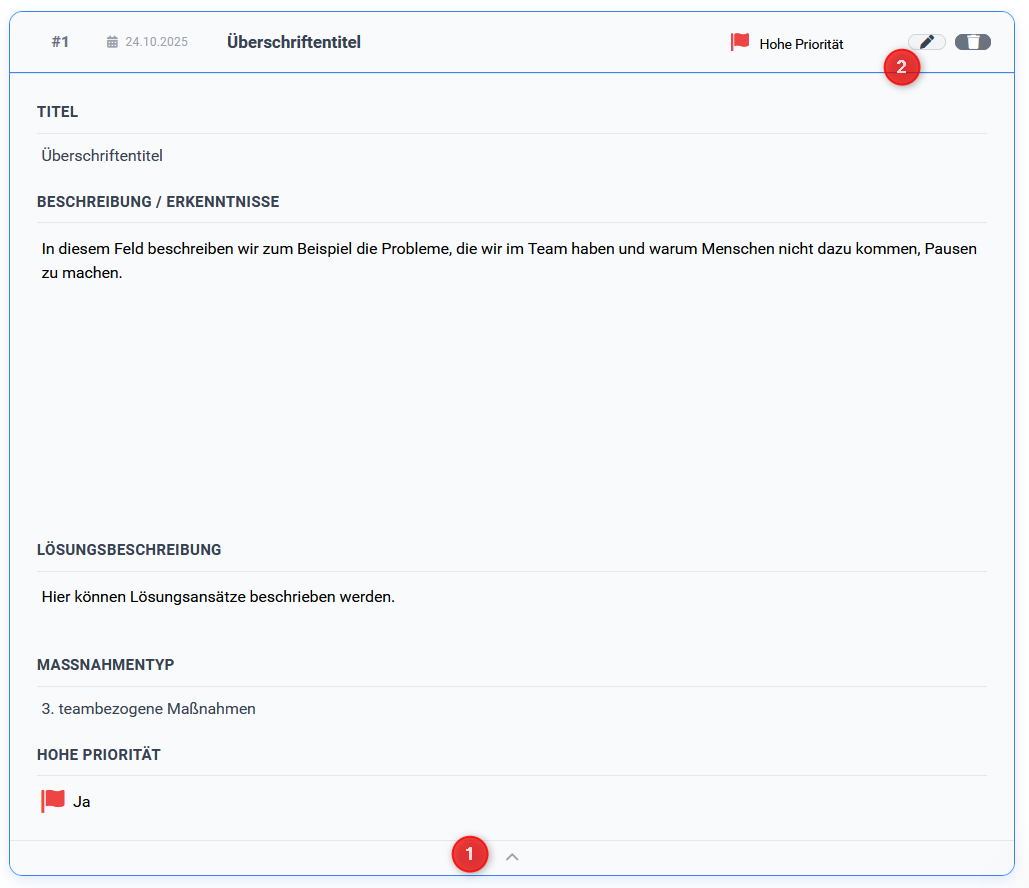Click the "Hohe Priorität" label in the header

pyautogui.click(x=801, y=44)
